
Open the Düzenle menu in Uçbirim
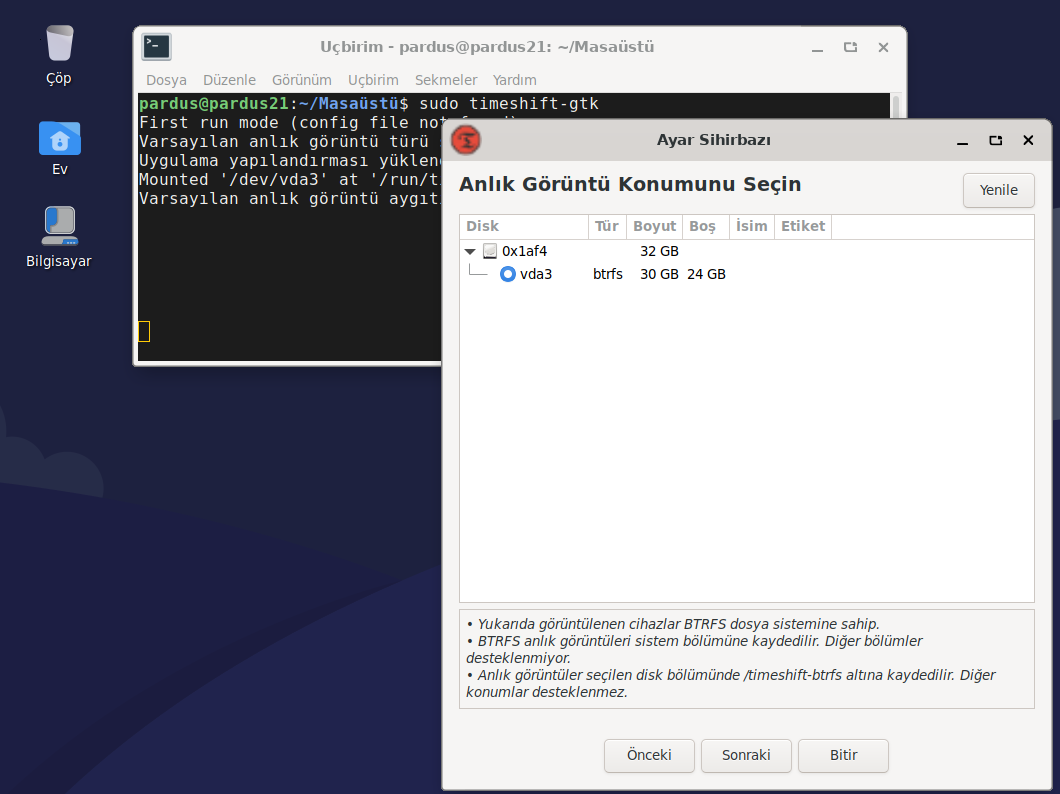pyautogui.click(x=229, y=80)
